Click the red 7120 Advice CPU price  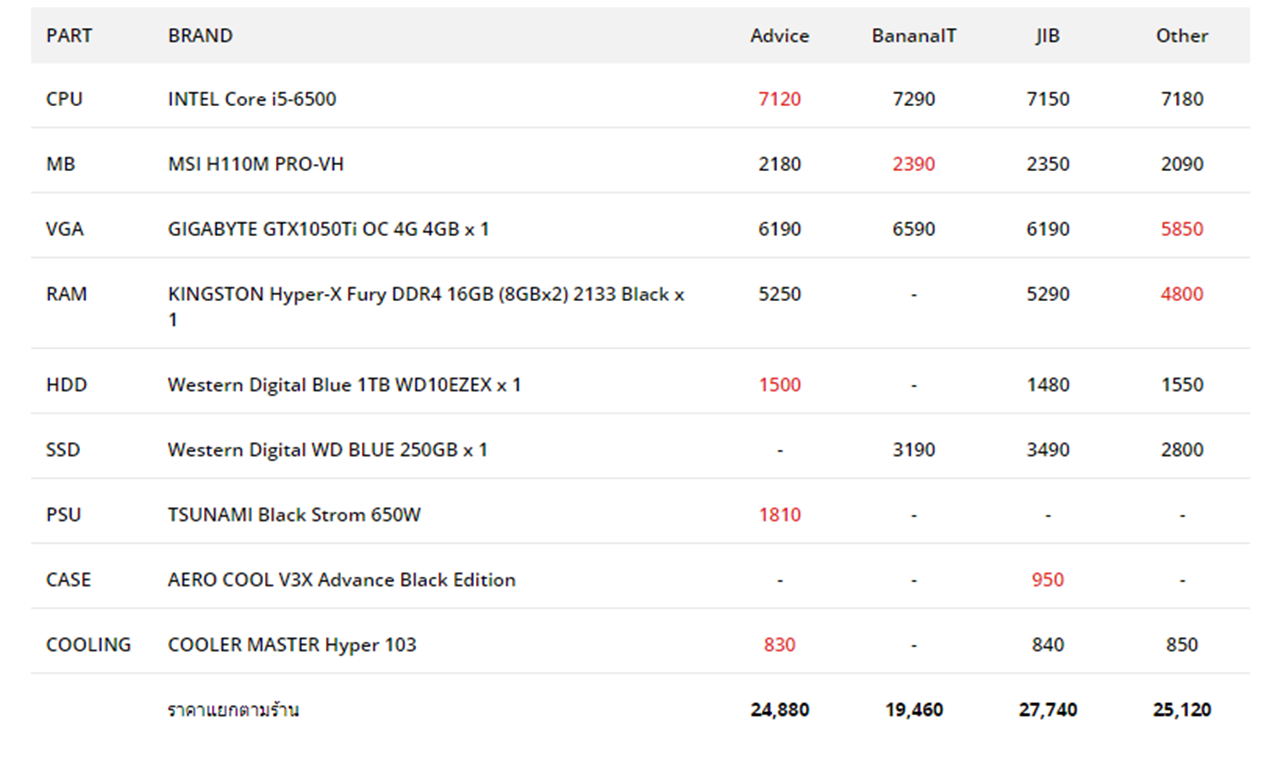[779, 99]
